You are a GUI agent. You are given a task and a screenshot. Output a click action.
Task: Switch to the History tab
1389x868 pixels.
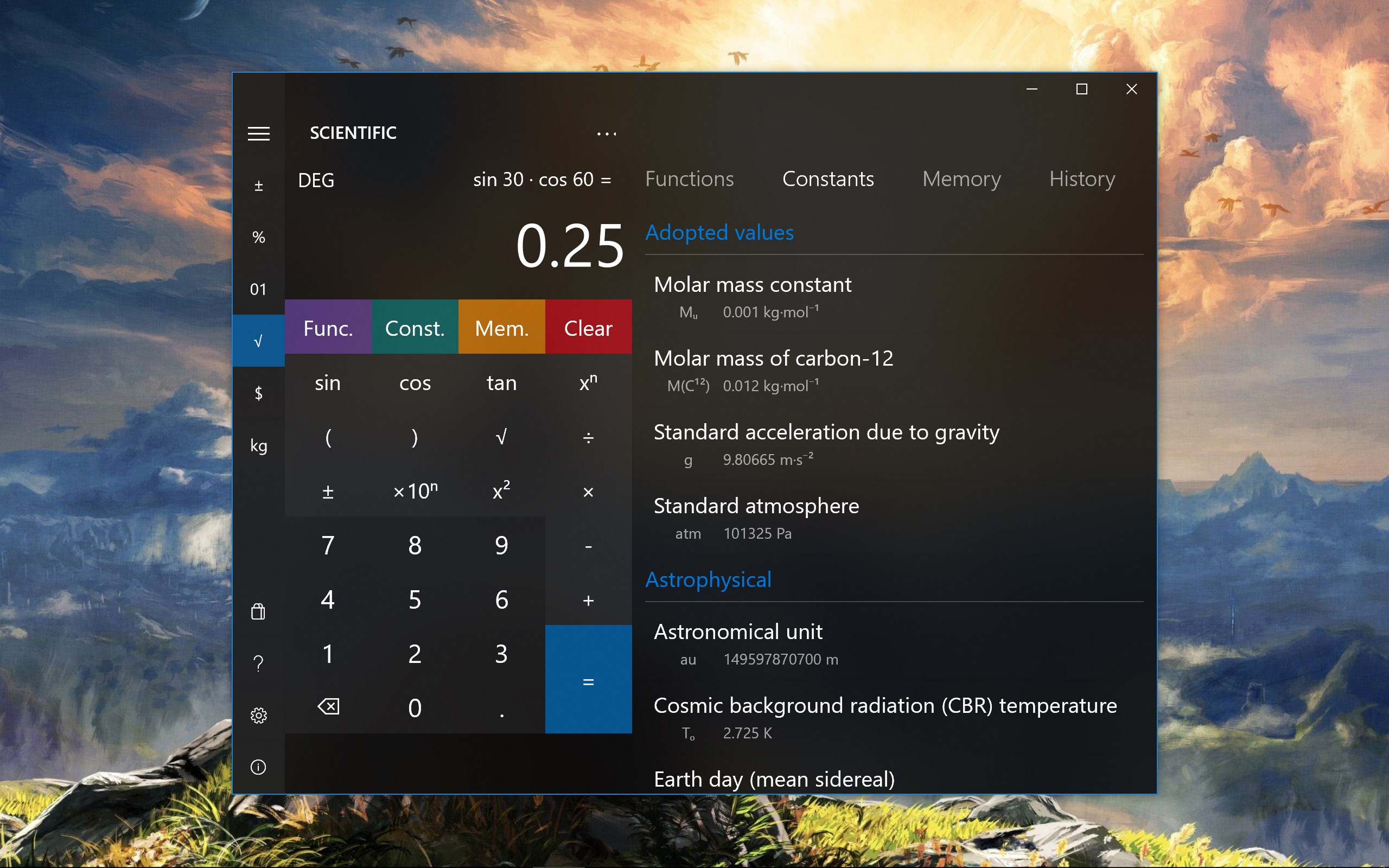point(1081,179)
